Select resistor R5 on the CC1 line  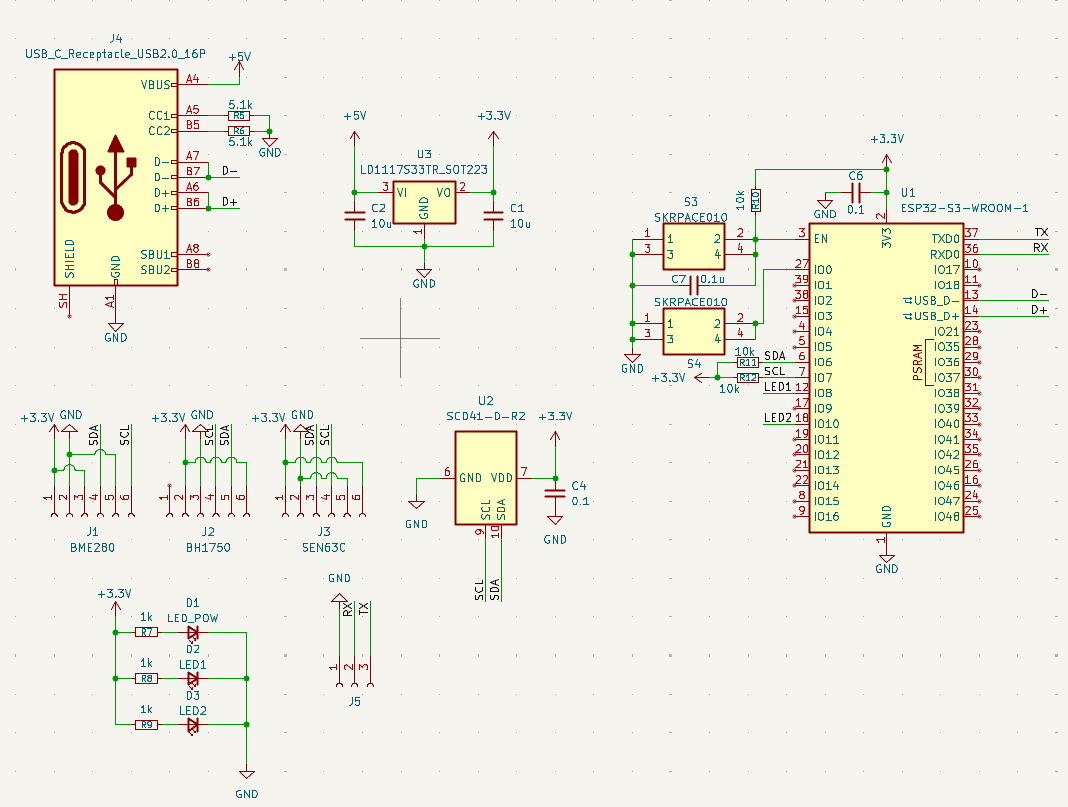click(x=239, y=116)
